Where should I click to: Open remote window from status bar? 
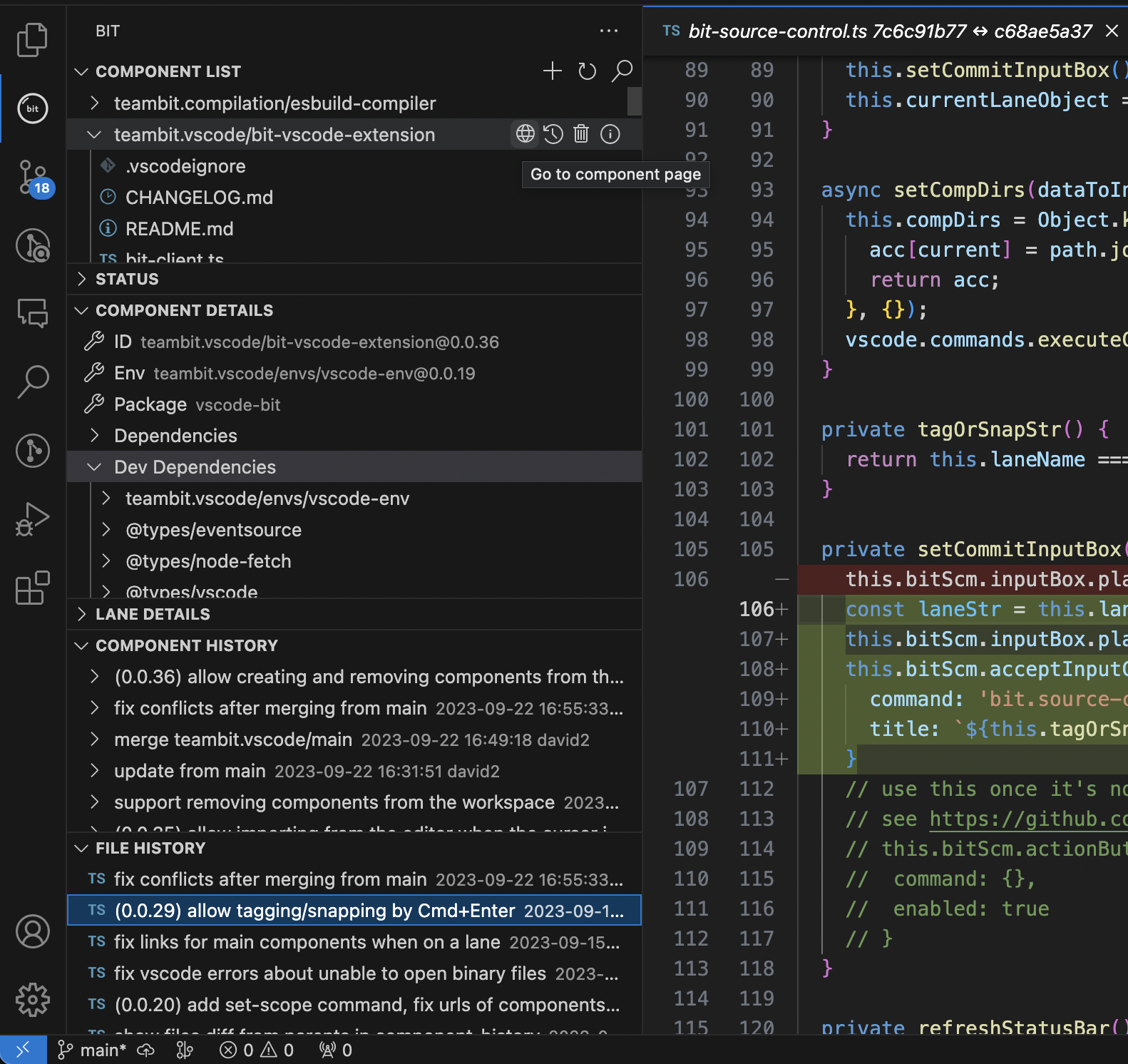23,1050
